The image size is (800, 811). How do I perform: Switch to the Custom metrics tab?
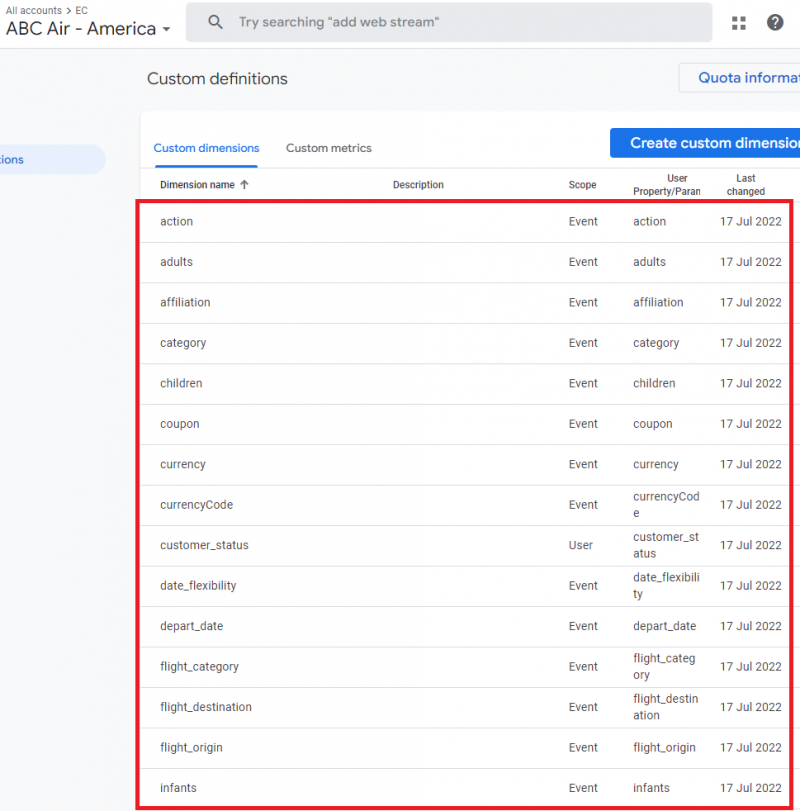click(329, 148)
